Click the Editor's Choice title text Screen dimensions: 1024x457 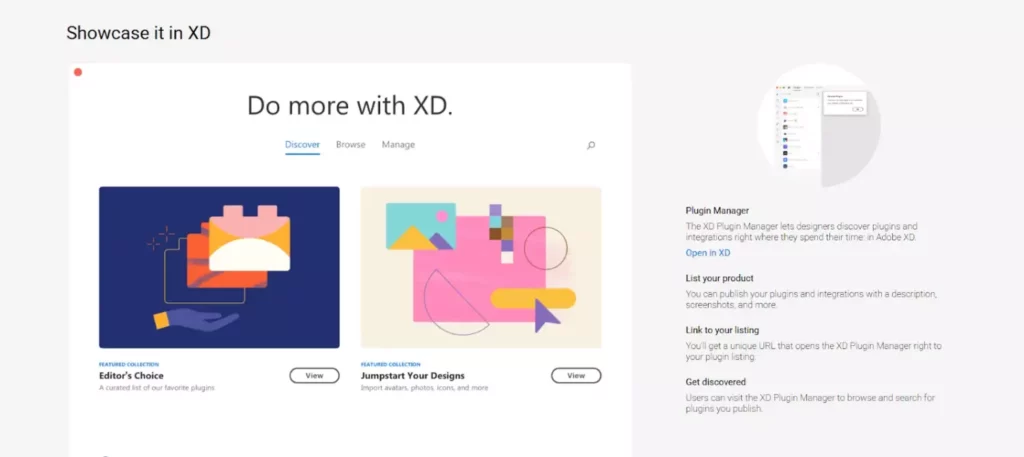(x=127, y=375)
